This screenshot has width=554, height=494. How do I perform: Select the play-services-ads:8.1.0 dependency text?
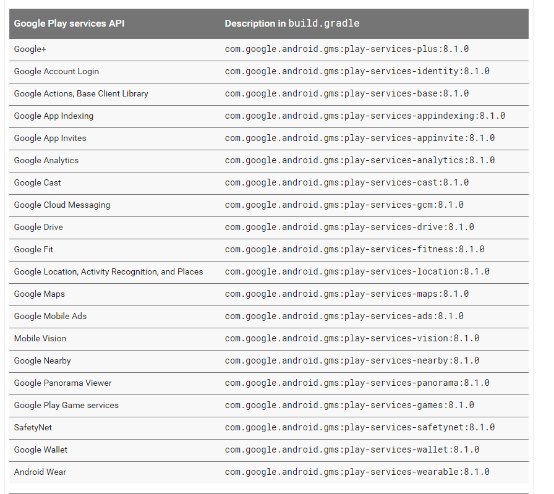tap(344, 316)
